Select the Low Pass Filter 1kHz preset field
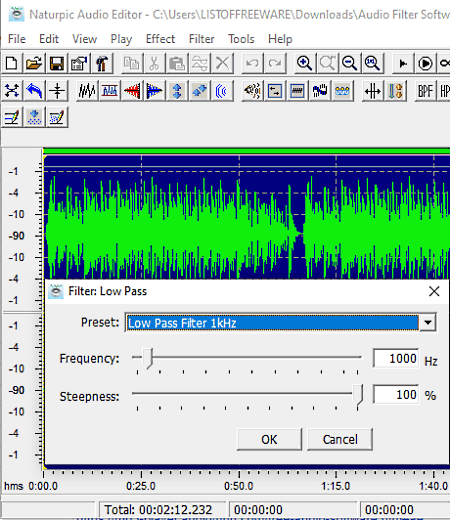450x520 pixels. pos(273,323)
